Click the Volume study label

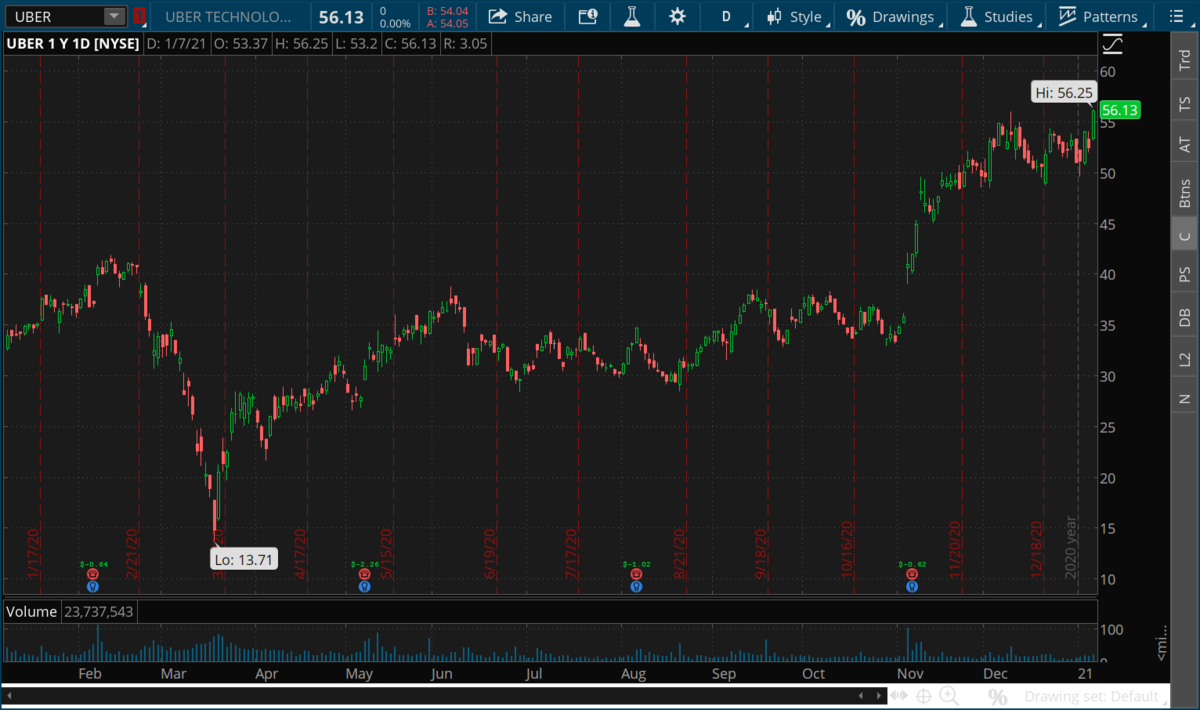tap(31, 611)
